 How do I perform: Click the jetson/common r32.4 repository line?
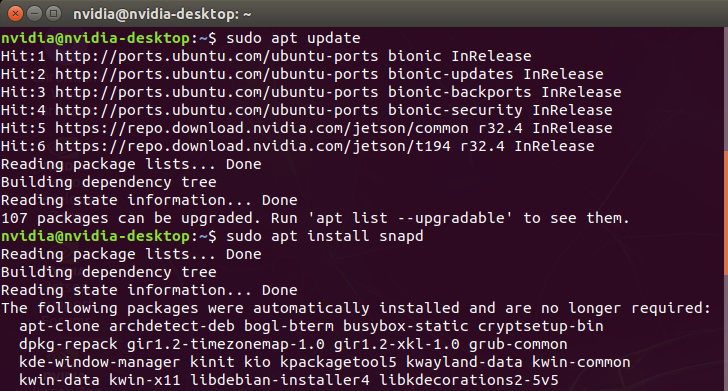pos(306,128)
